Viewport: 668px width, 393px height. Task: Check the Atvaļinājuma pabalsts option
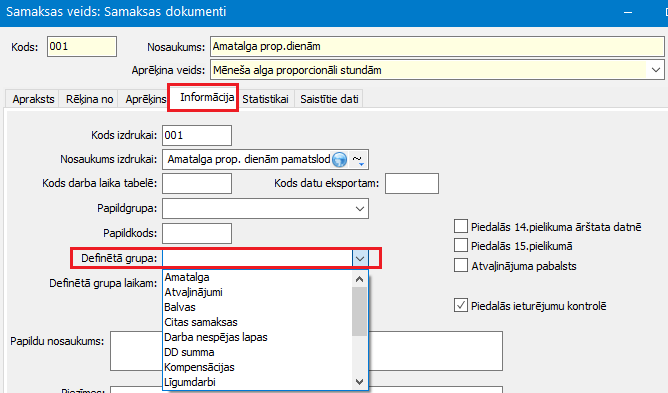(x=461, y=265)
